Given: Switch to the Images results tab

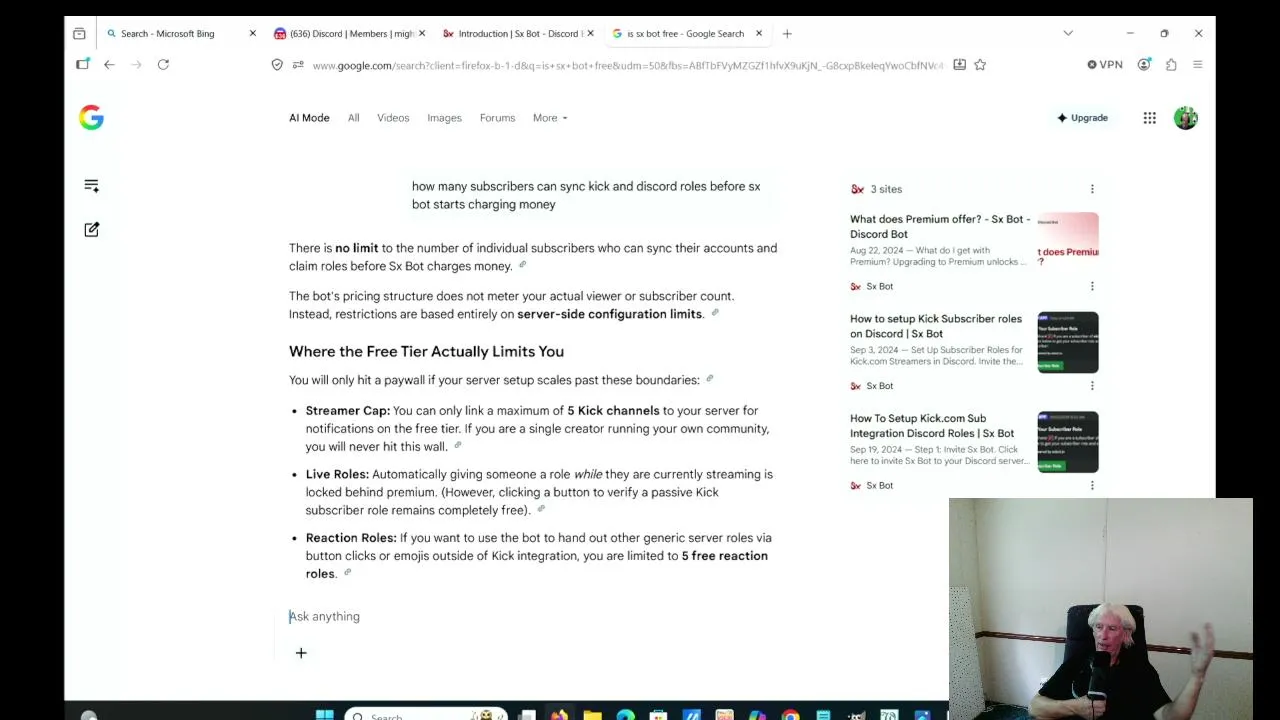Looking at the screenshot, I should [x=444, y=118].
